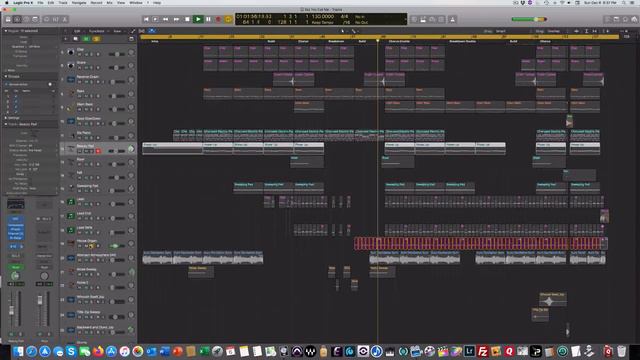The width and height of the screenshot is (640, 360).
Task: Open the Track menu
Action: pos(63,2)
